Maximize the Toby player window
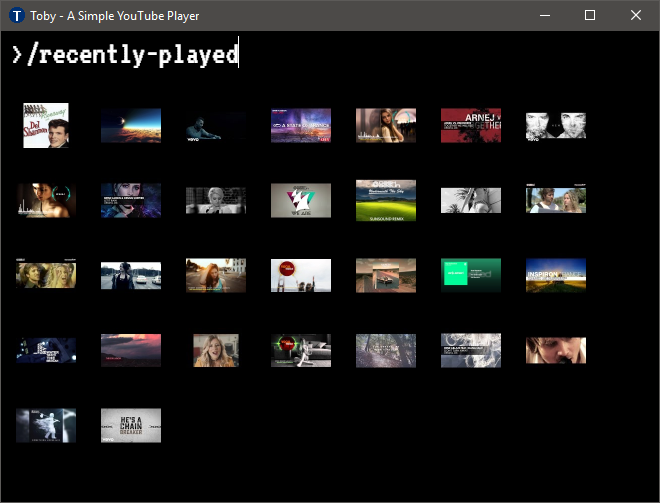This screenshot has width=660, height=503. click(590, 16)
